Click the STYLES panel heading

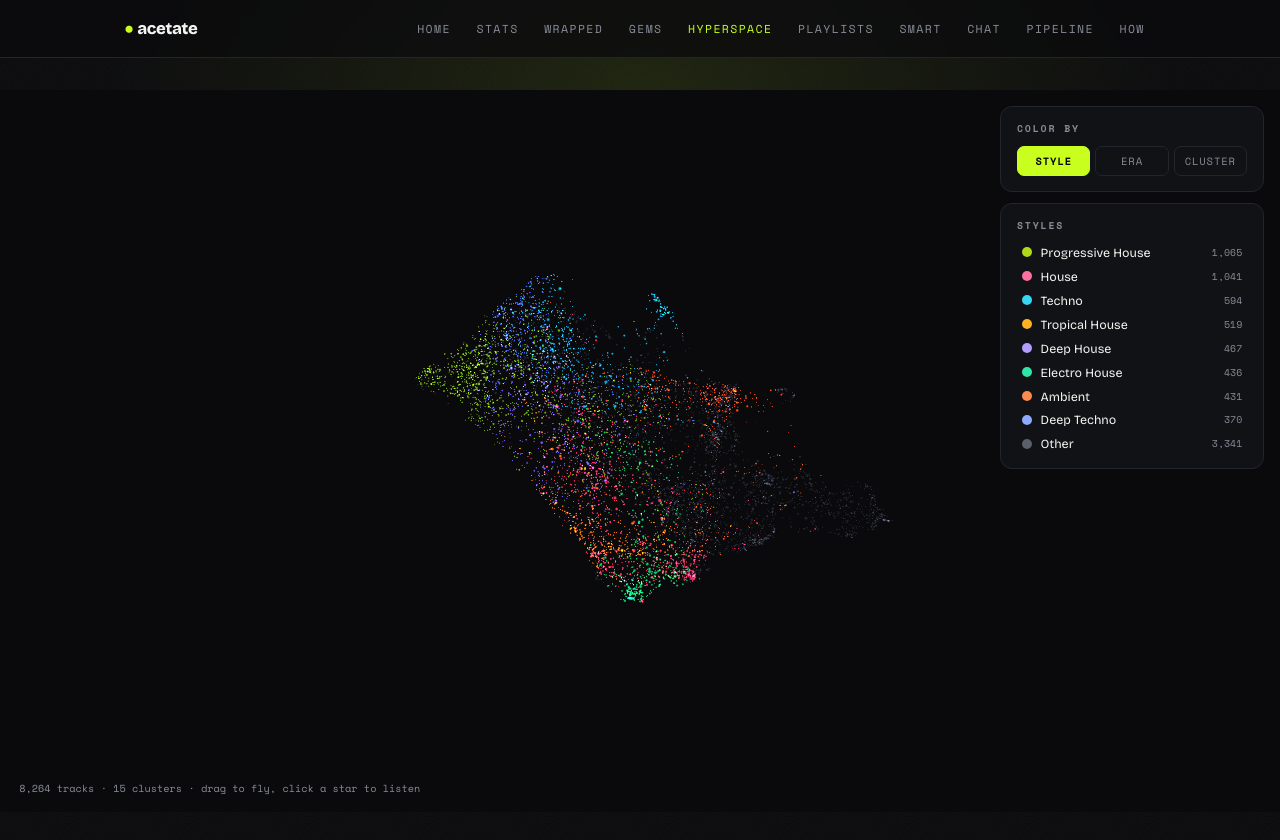pyautogui.click(x=1040, y=226)
